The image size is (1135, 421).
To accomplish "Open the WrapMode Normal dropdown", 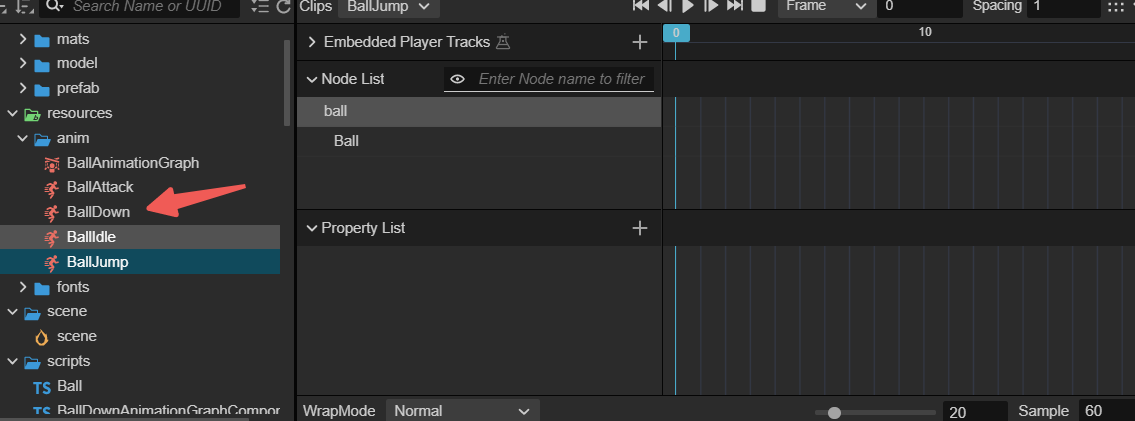I will [462, 411].
